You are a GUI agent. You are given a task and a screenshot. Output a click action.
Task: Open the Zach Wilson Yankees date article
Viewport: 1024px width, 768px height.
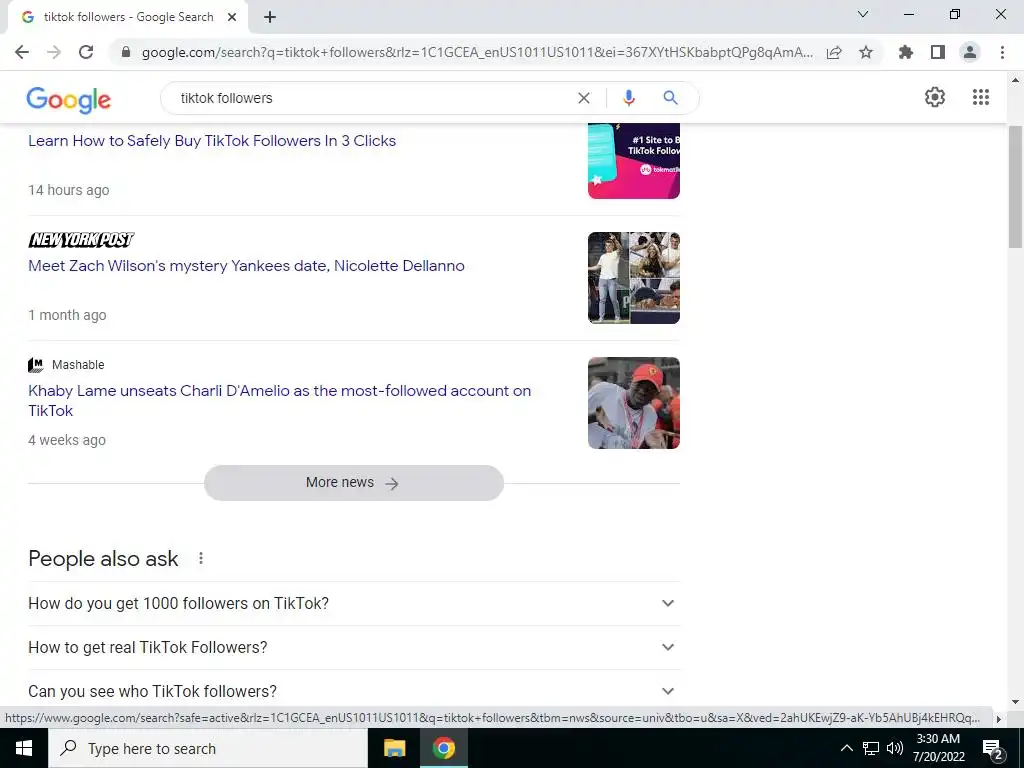coord(246,266)
